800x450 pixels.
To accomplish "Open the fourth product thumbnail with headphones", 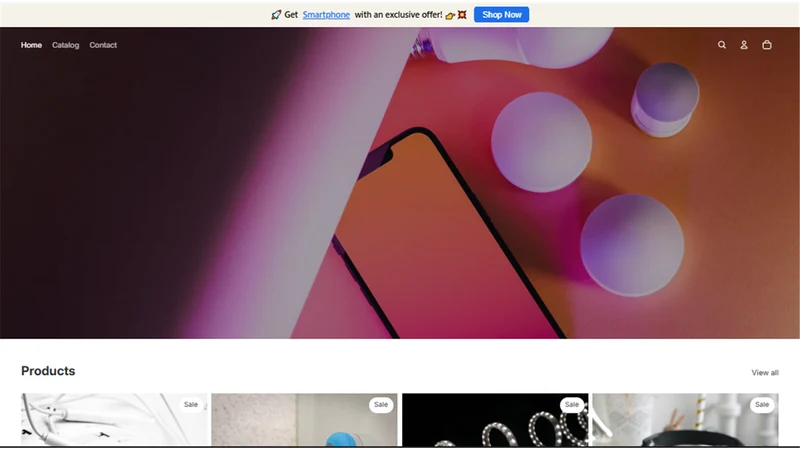I will click(x=685, y=419).
